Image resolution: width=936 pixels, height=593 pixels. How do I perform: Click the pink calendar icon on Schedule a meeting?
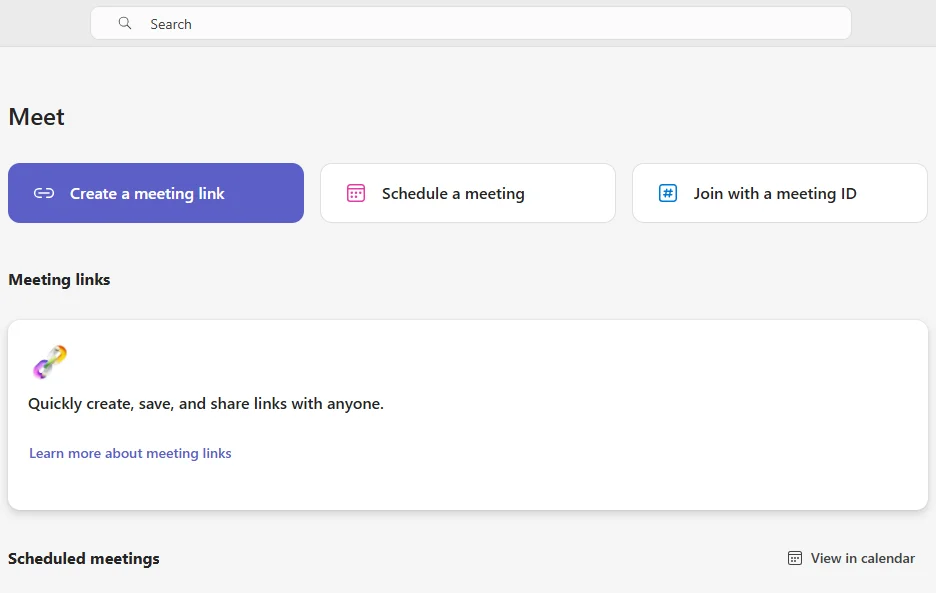point(356,193)
